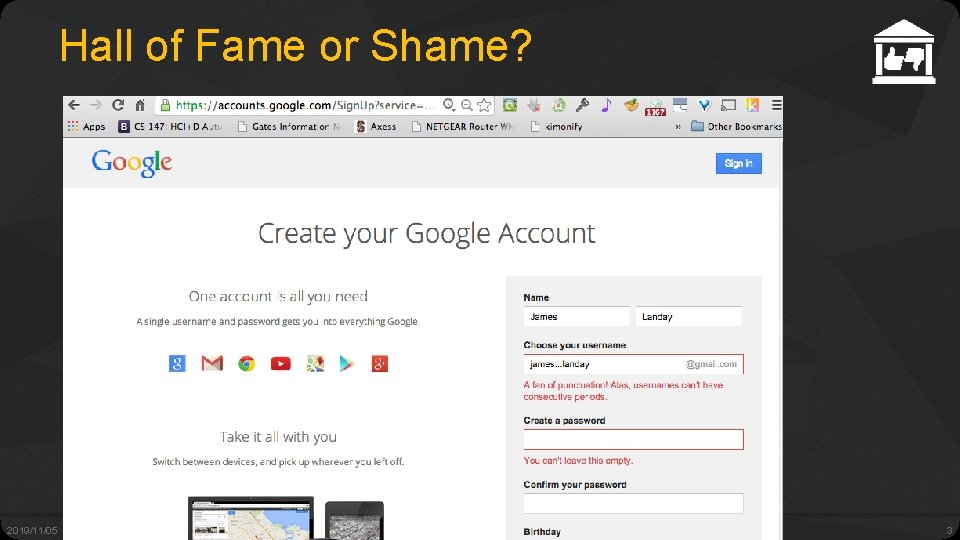Click the colorful K extension icon
960x540 pixels.
click(x=752, y=105)
